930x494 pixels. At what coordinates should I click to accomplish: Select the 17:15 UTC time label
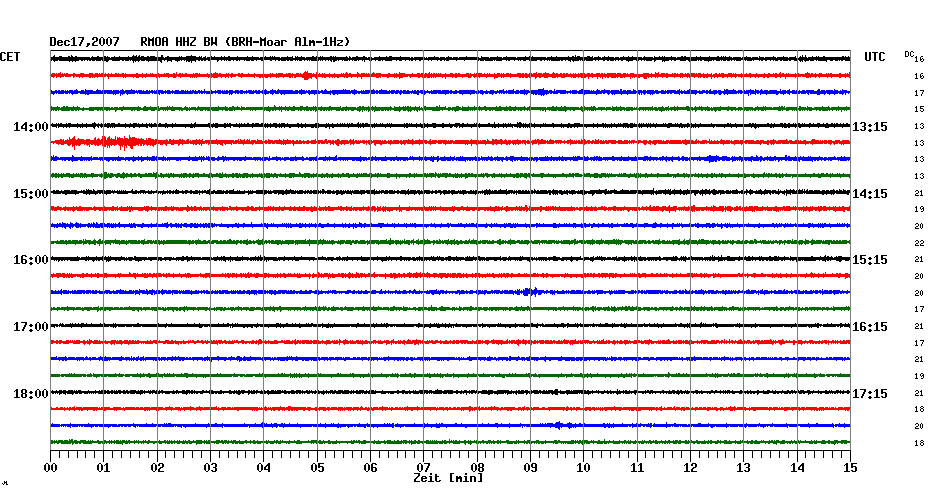coord(870,394)
